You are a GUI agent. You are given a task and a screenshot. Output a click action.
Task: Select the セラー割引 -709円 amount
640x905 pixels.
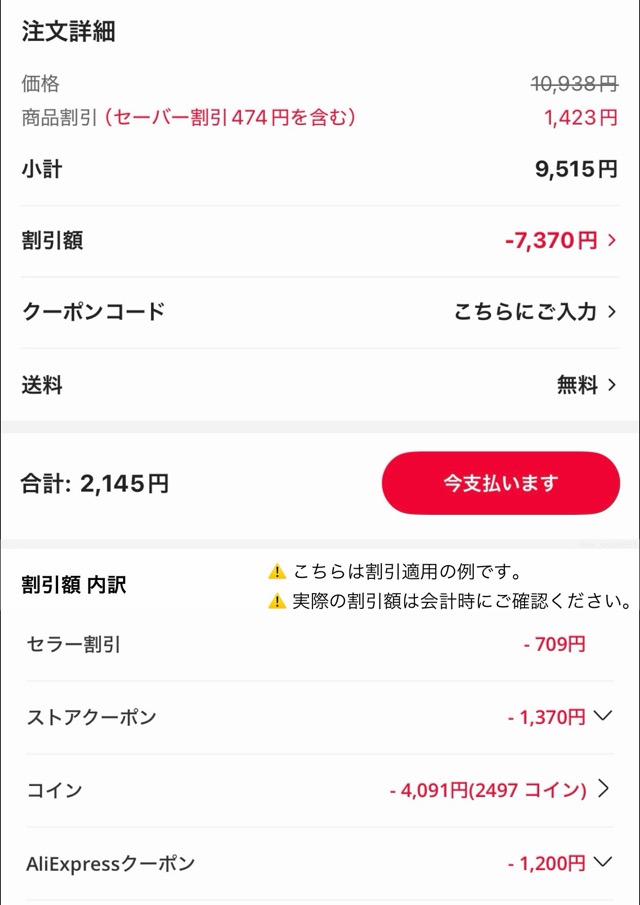click(x=553, y=644)
